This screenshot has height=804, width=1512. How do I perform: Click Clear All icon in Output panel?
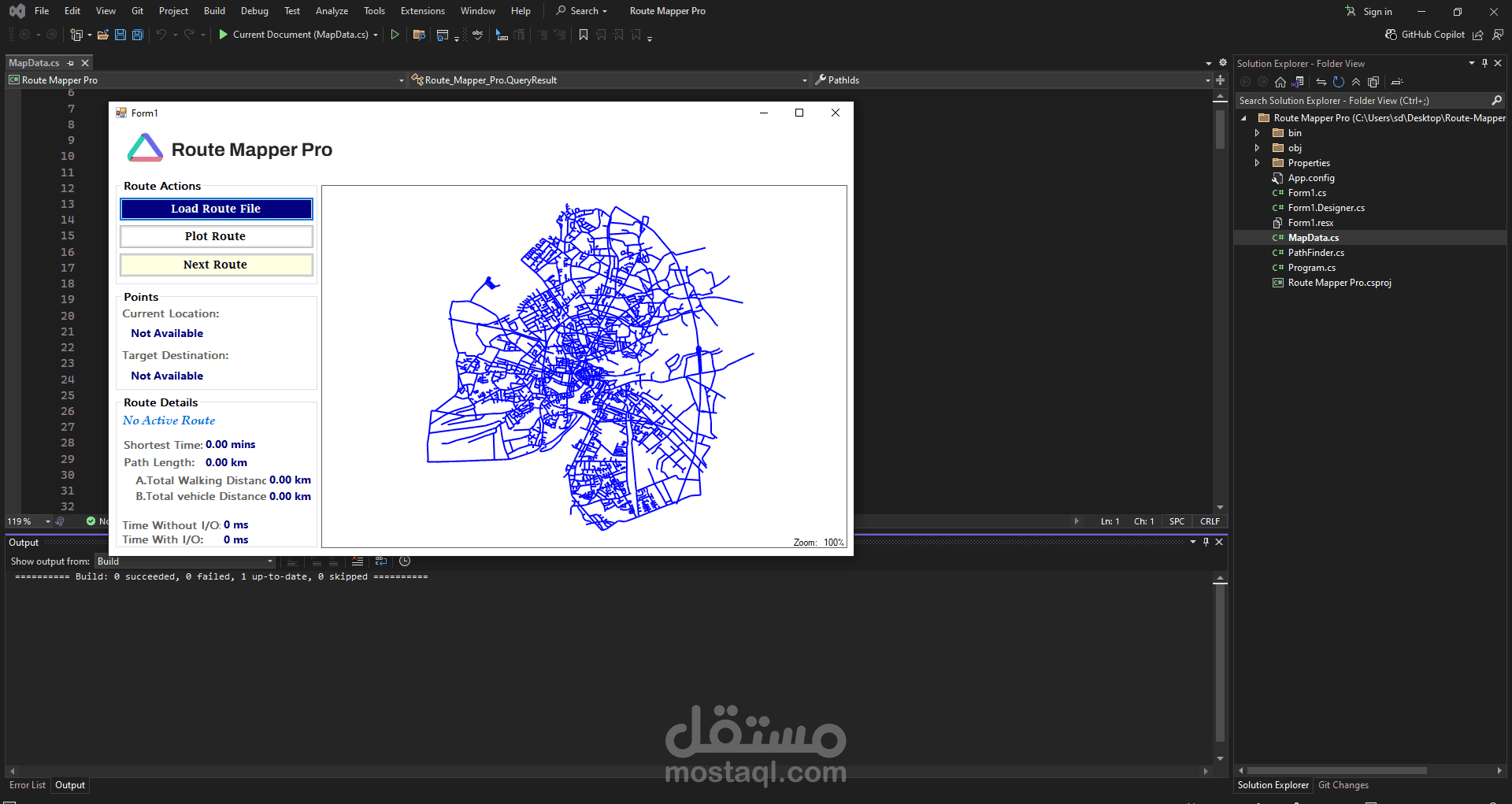(x=358, y=561)
